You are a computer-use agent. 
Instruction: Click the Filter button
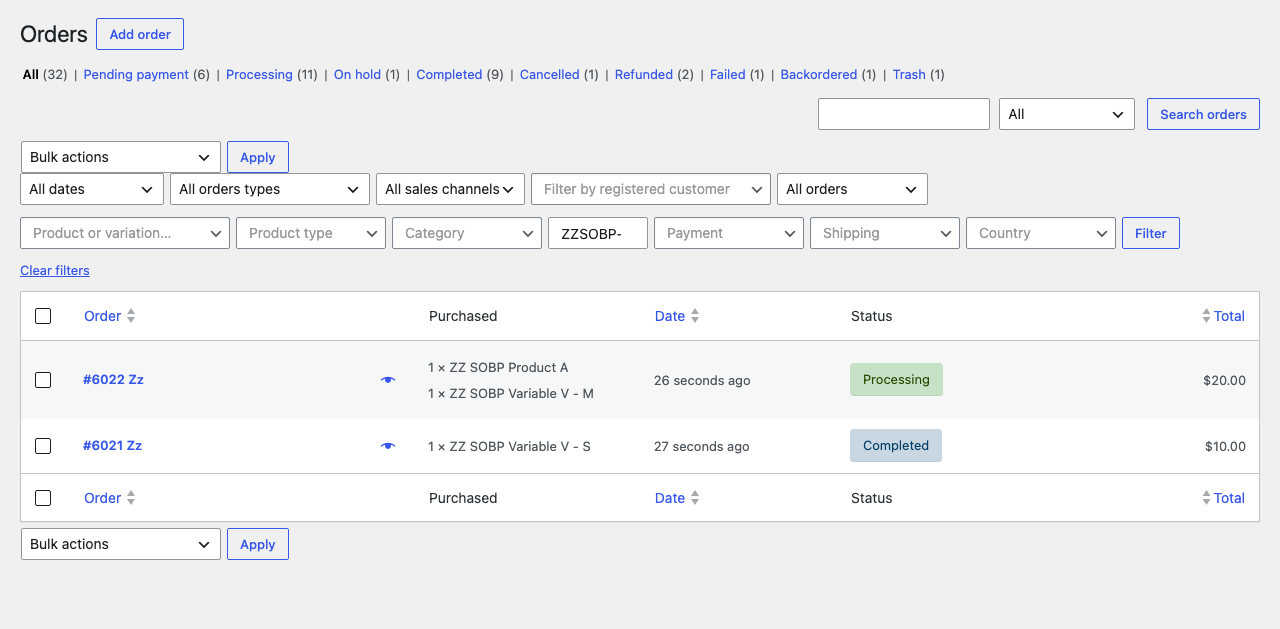pos(1151,233)
